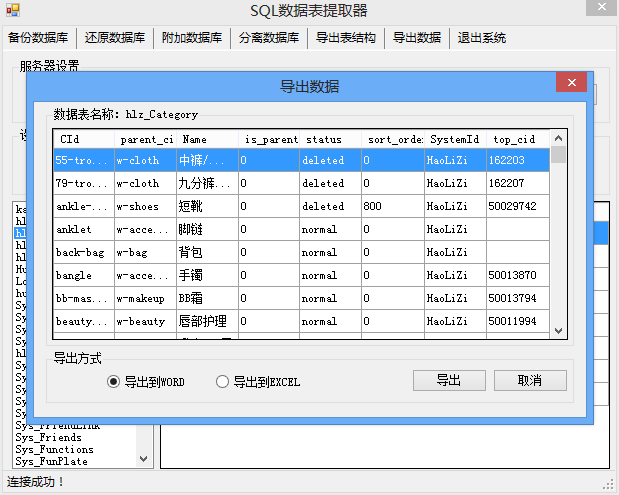Screen dimensions: 619x495
Task: Select cell 79-tro... in CId column
Action: click(84, 183)
